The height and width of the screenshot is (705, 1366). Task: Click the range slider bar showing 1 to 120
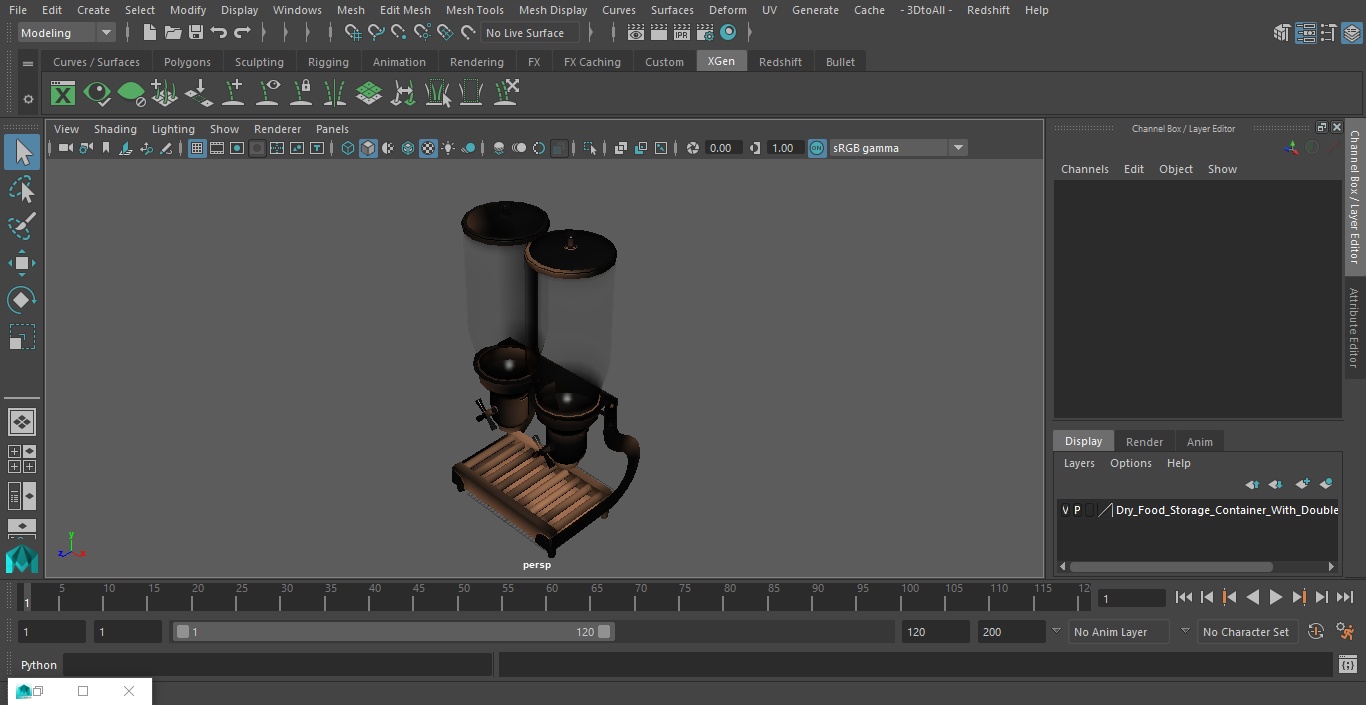(393, 632)
